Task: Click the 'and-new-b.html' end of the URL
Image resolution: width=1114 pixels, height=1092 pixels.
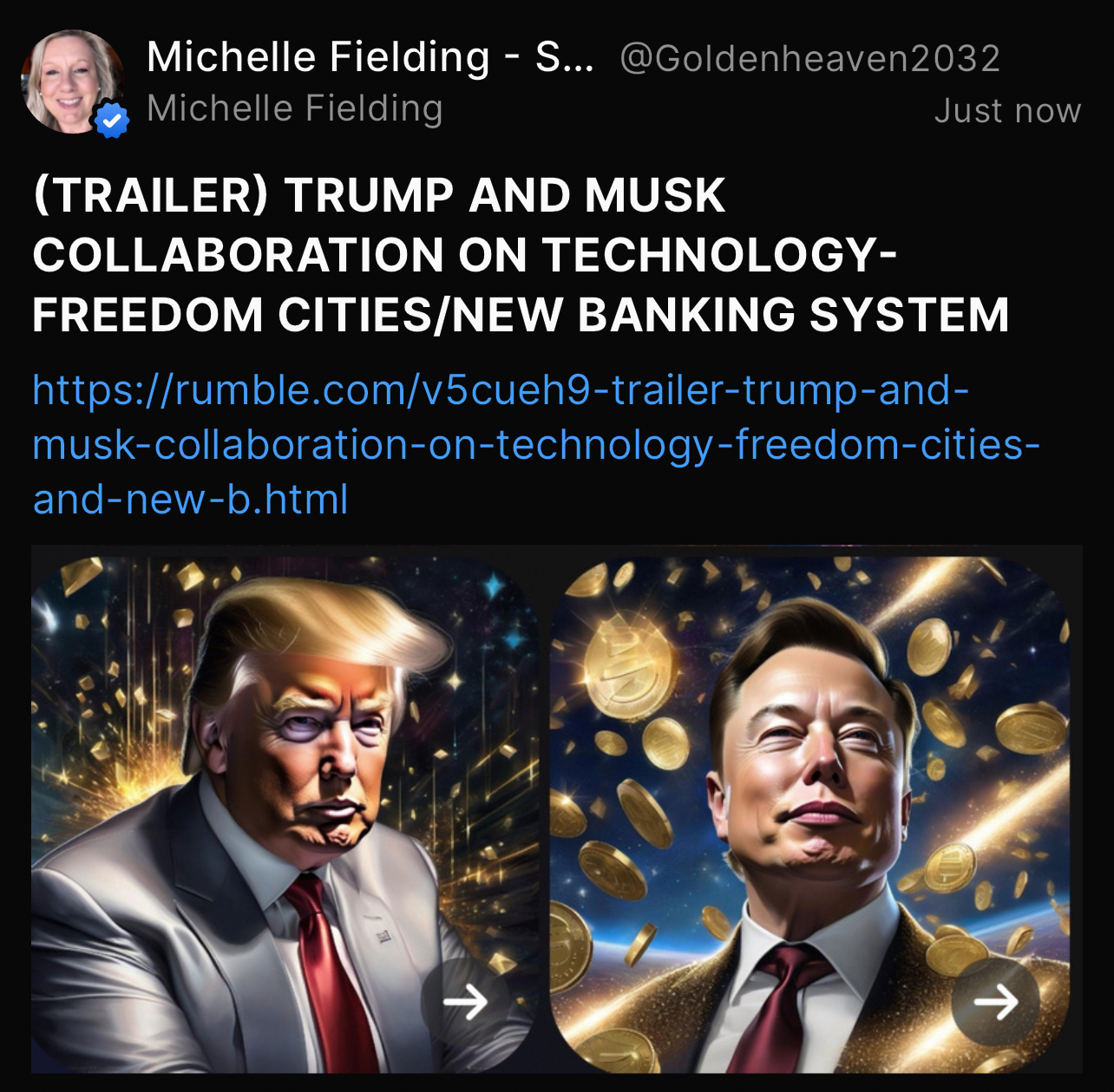Action: [x=191, y=500]
